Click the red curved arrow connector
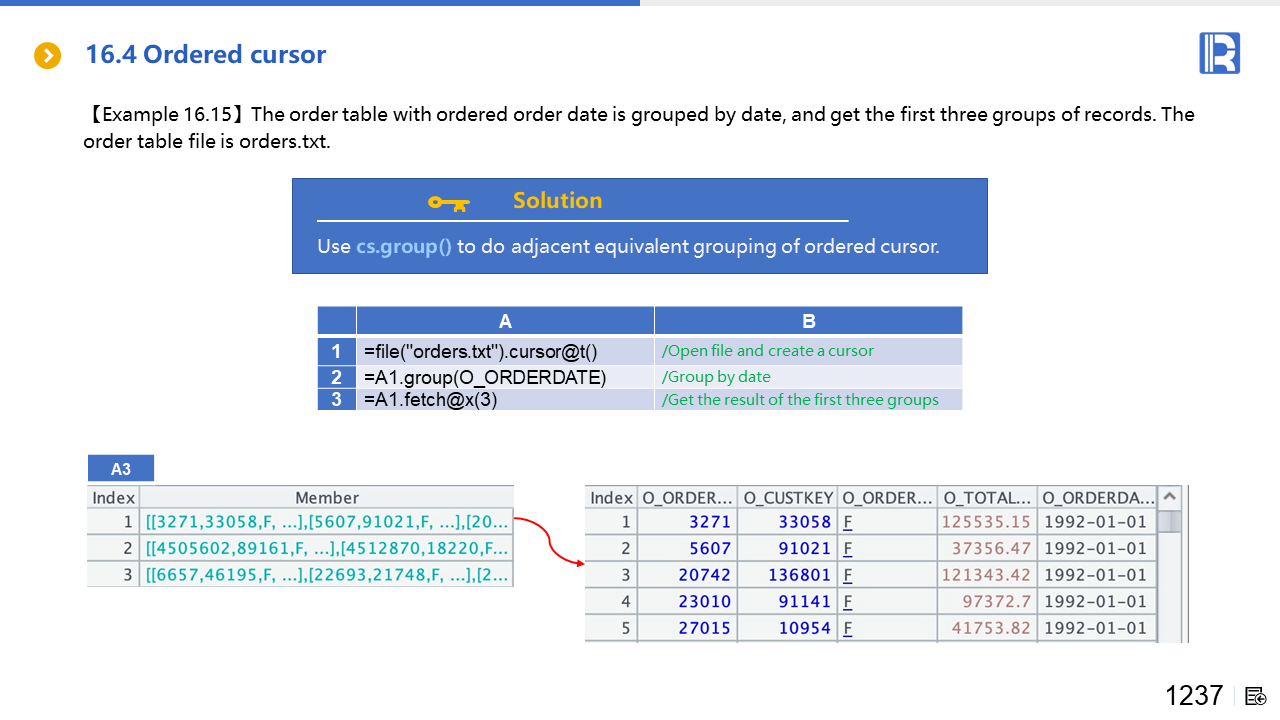The image size is (1280, 720). [548, 540]
